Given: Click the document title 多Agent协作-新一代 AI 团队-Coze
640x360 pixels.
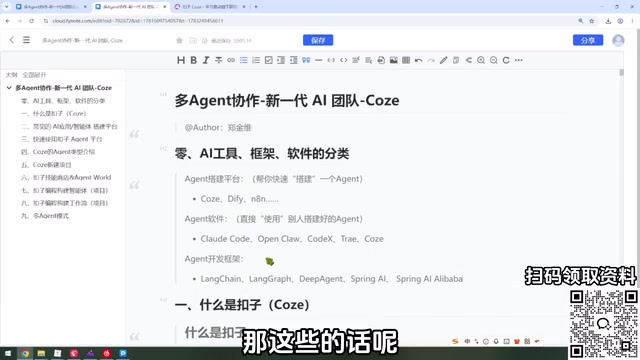Looking at the screenshot, I should [x=287, y=100].
